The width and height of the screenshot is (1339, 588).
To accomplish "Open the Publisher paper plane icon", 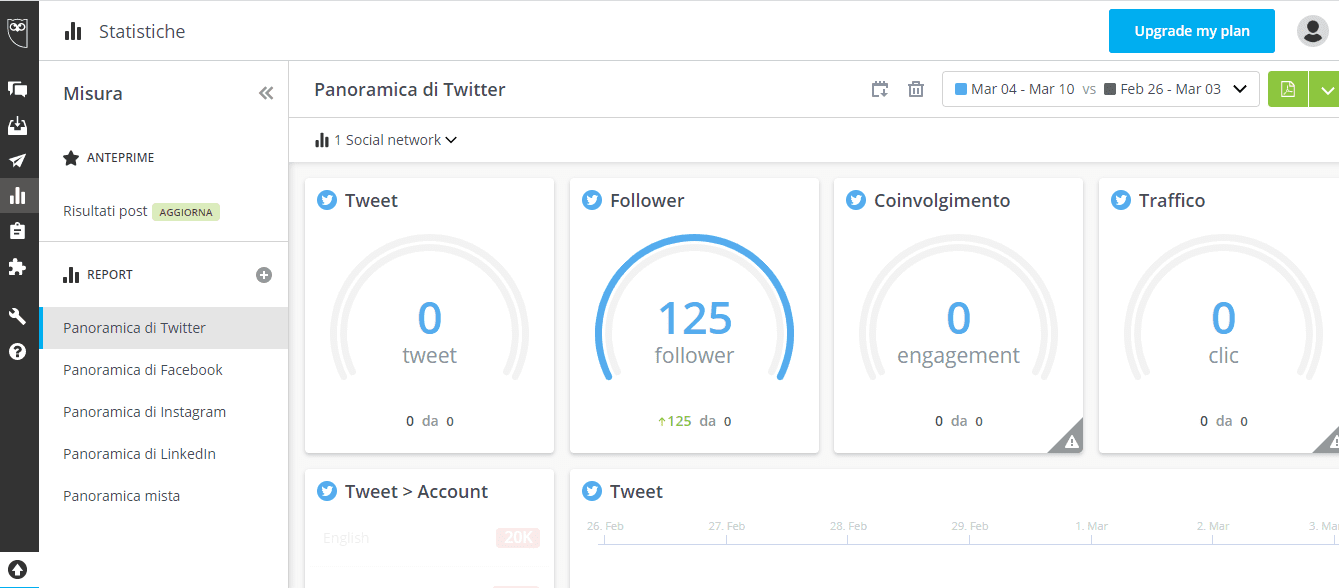I will [x=17, y=161].
